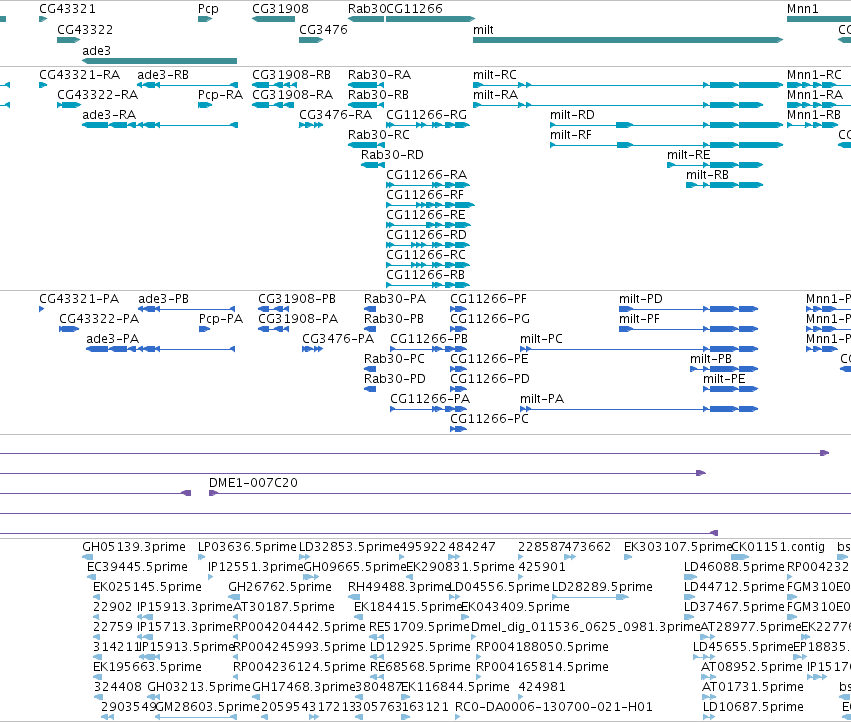Click transcript CG11266-RE
851x722 pixels.
coord(428,226)
